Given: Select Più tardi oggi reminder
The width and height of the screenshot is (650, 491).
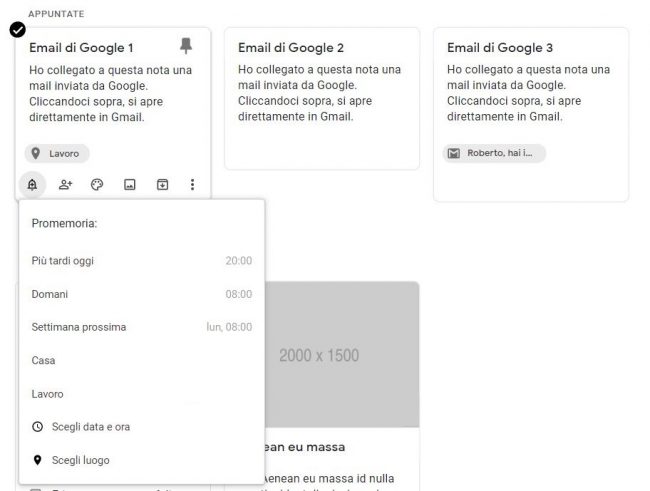Looking at the screenshot, I should tap(141, 261).
